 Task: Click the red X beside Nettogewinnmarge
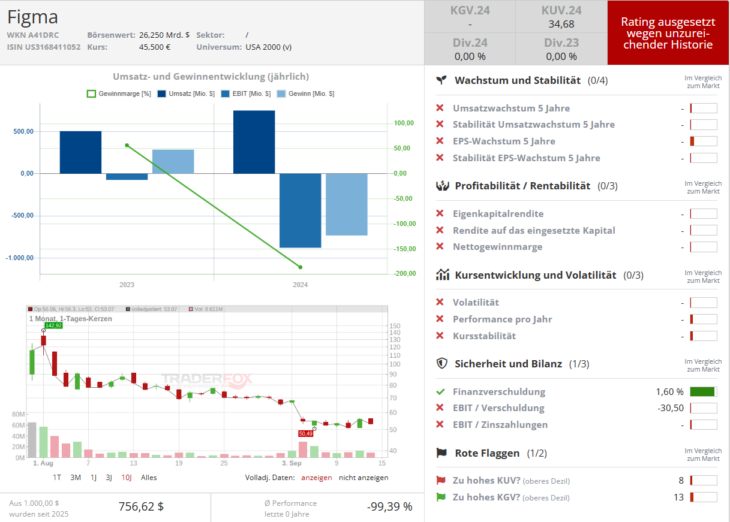[439, 246]
